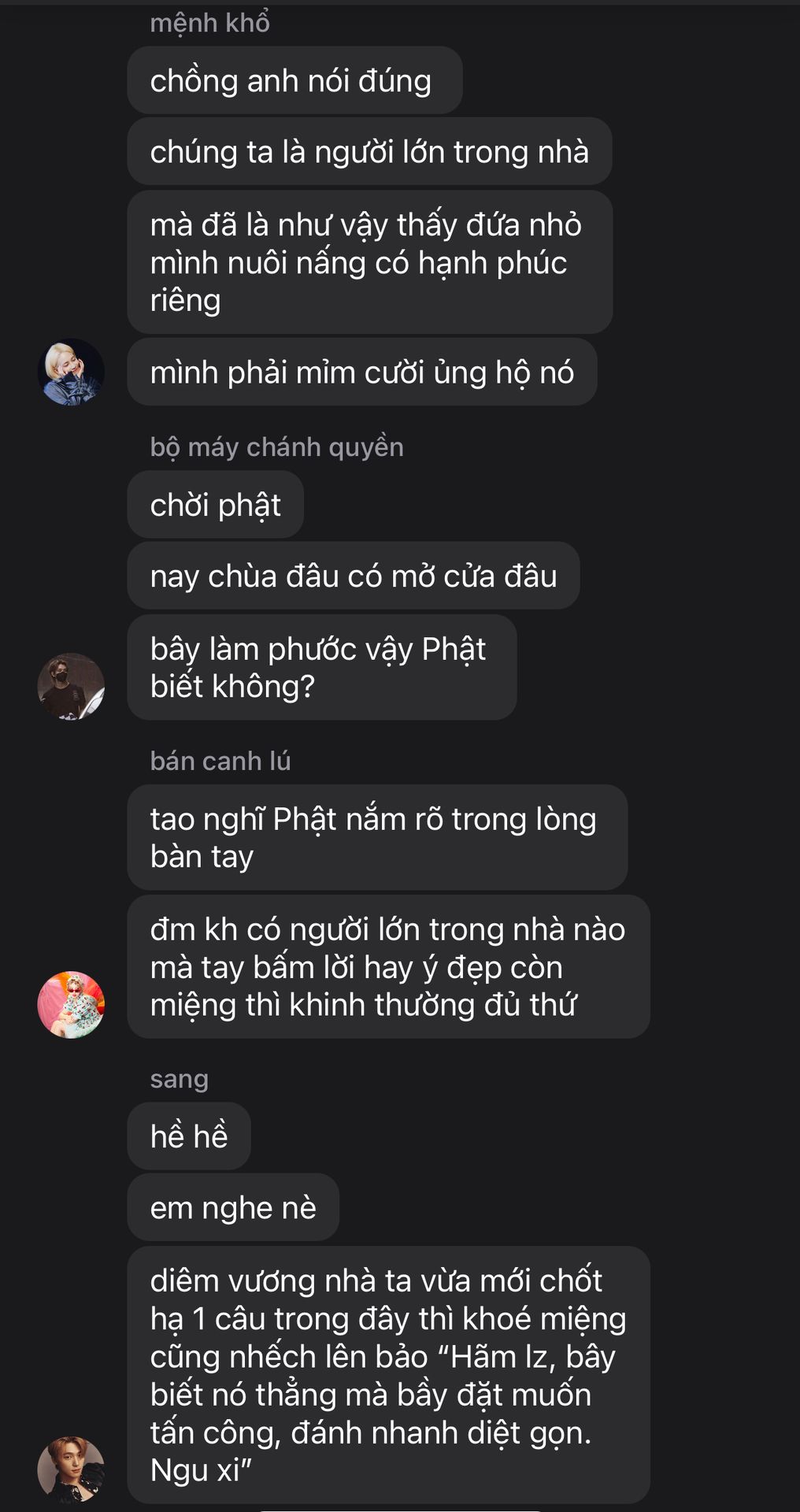Select message "bây làm phước vậy Phật biết không?"
This screenshot has height=1512, width=800.
click(x=322, y=667)
